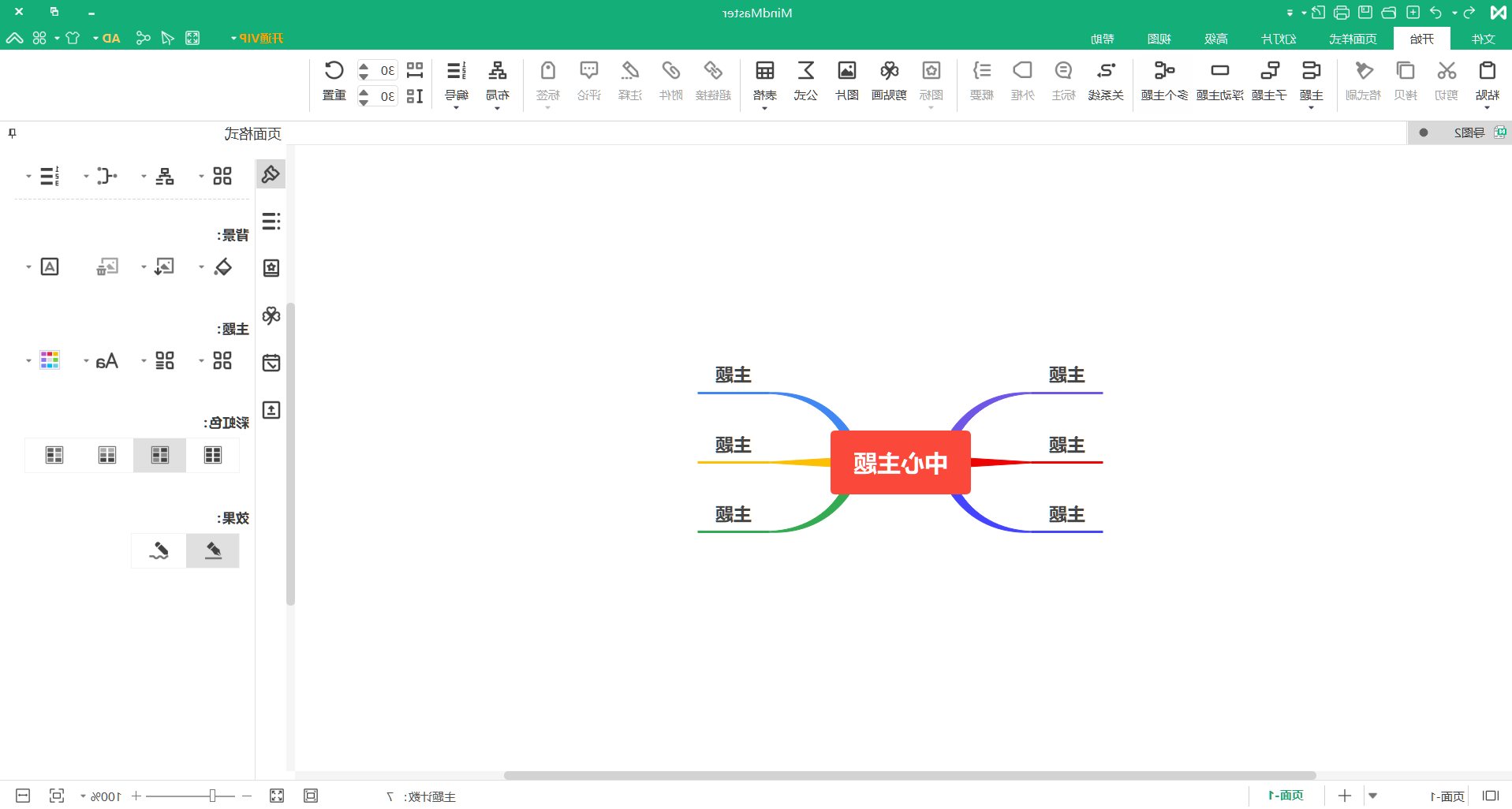Image resolution: width=1512 pixels, height=809 pixels.
Task: Open the task calendar tab in side panel
Action: click(271, 363)
